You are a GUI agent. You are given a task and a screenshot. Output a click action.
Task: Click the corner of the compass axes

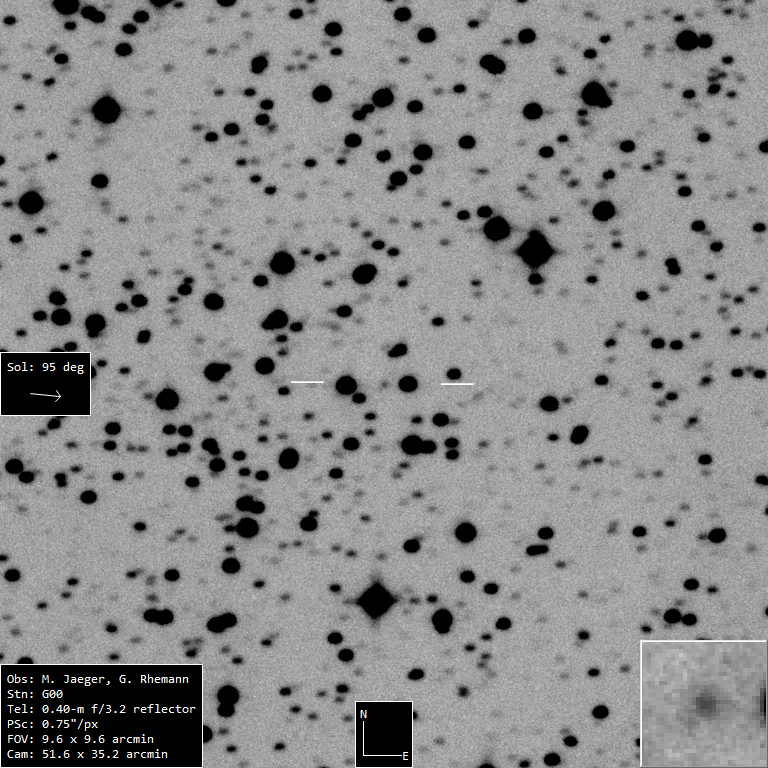tap(364, 753)
